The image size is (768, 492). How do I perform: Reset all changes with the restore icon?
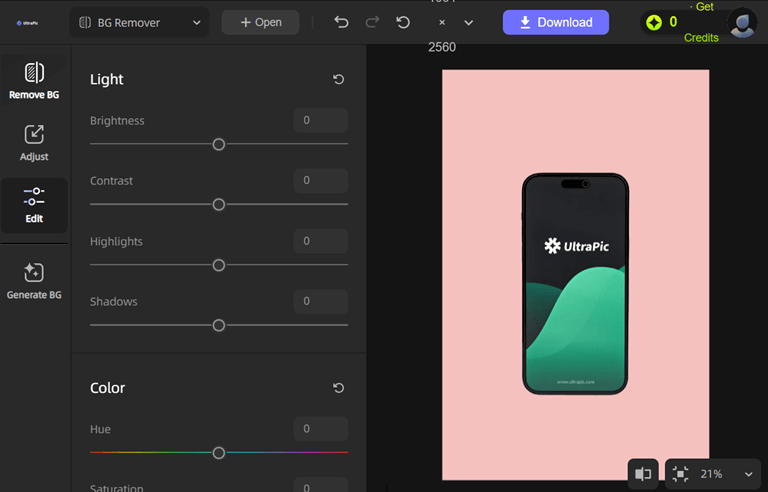point(403,23)
